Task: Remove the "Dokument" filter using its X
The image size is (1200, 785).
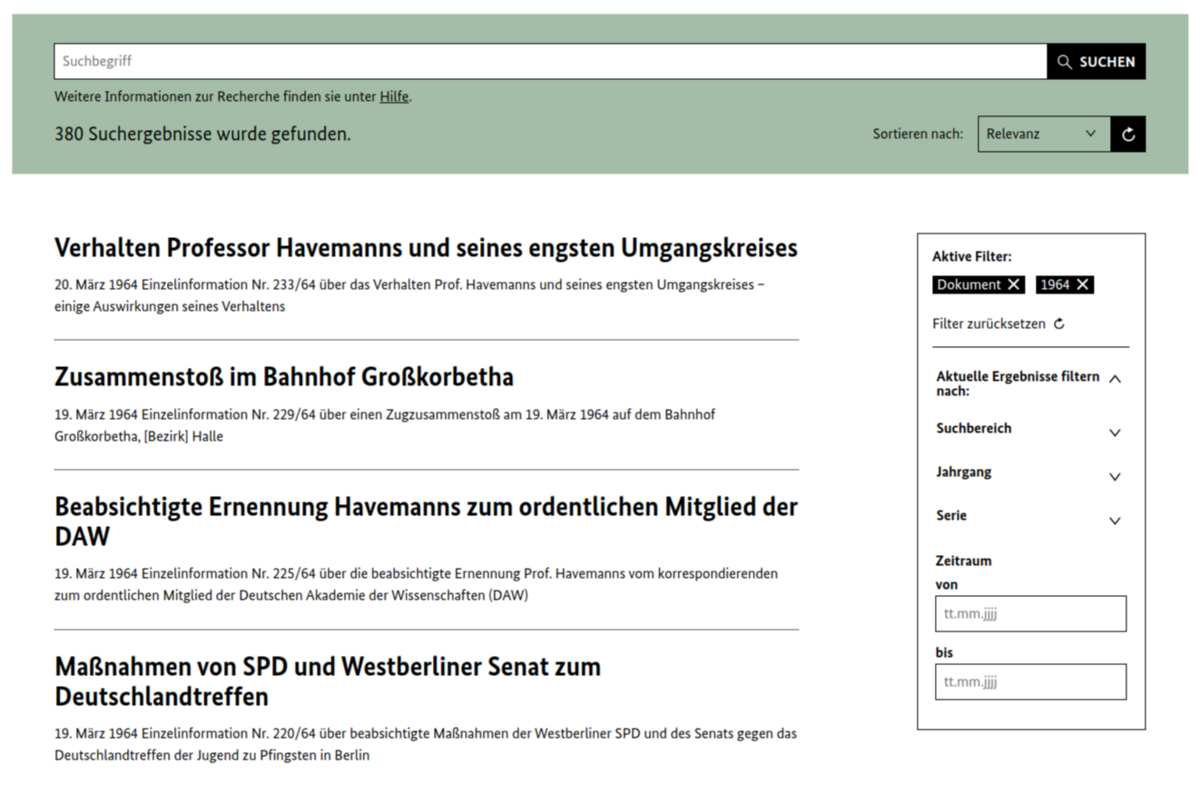Action: point(1015,284)
